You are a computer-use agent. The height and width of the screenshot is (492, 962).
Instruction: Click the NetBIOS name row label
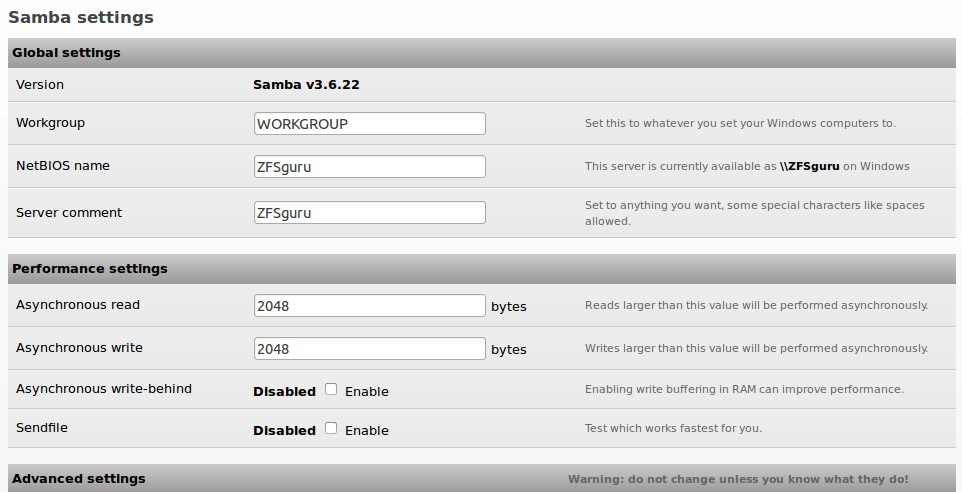[x=63, y=166]
